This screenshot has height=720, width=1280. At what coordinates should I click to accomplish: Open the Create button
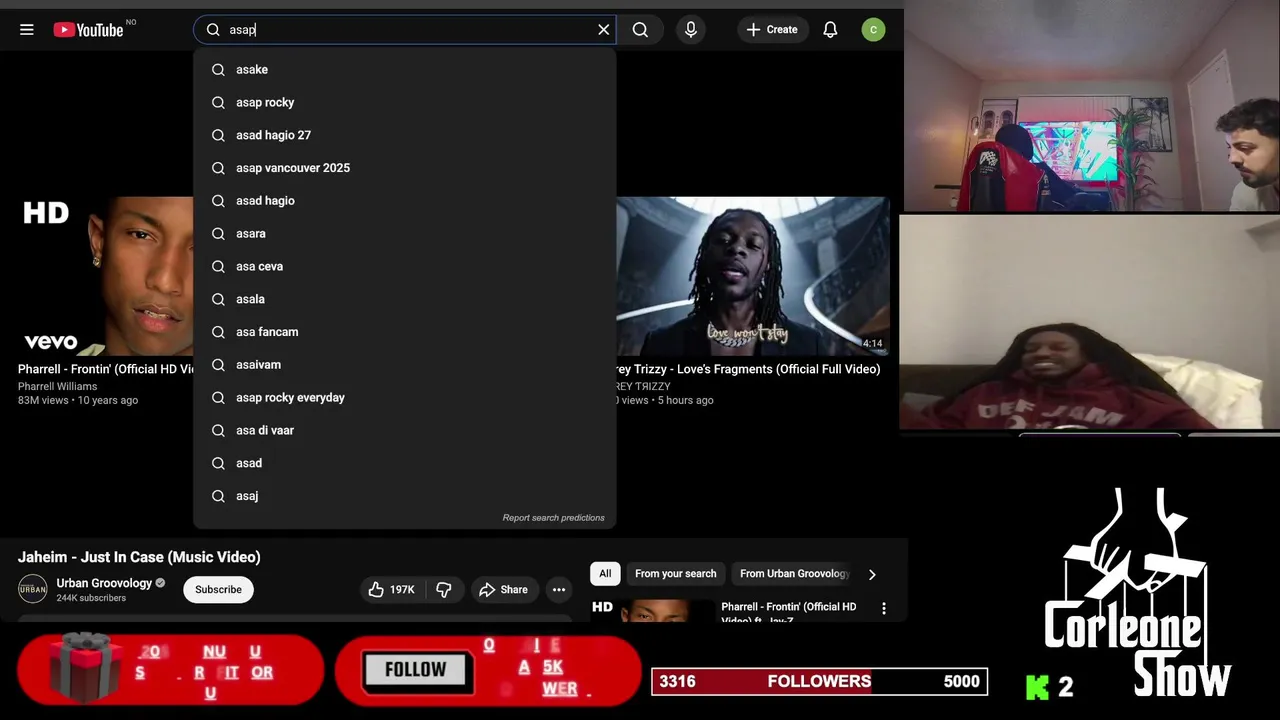tap(772, 30)
